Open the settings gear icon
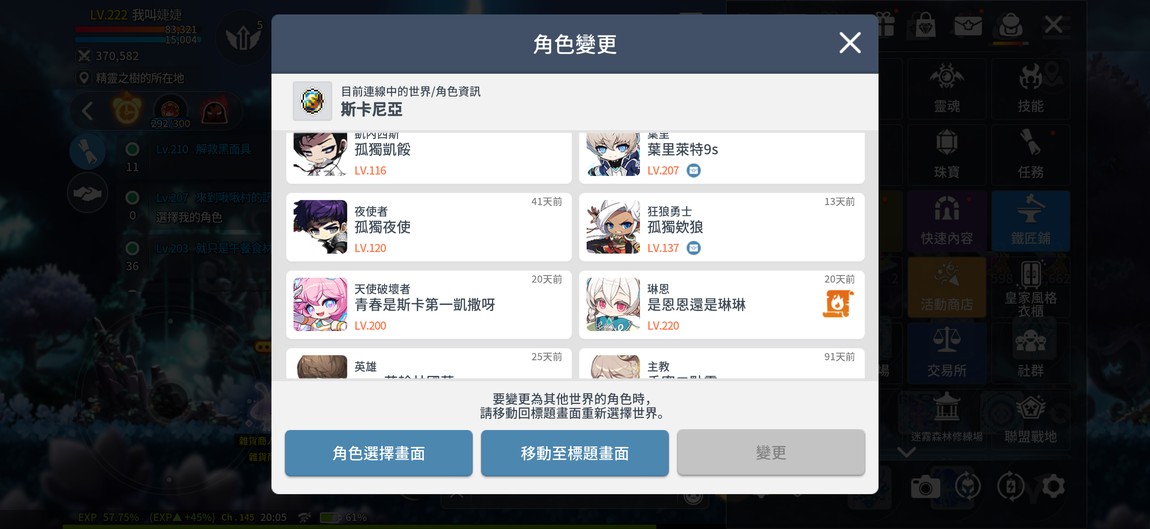This screenshot has height=529, width=1150. tap(1053, 486)
